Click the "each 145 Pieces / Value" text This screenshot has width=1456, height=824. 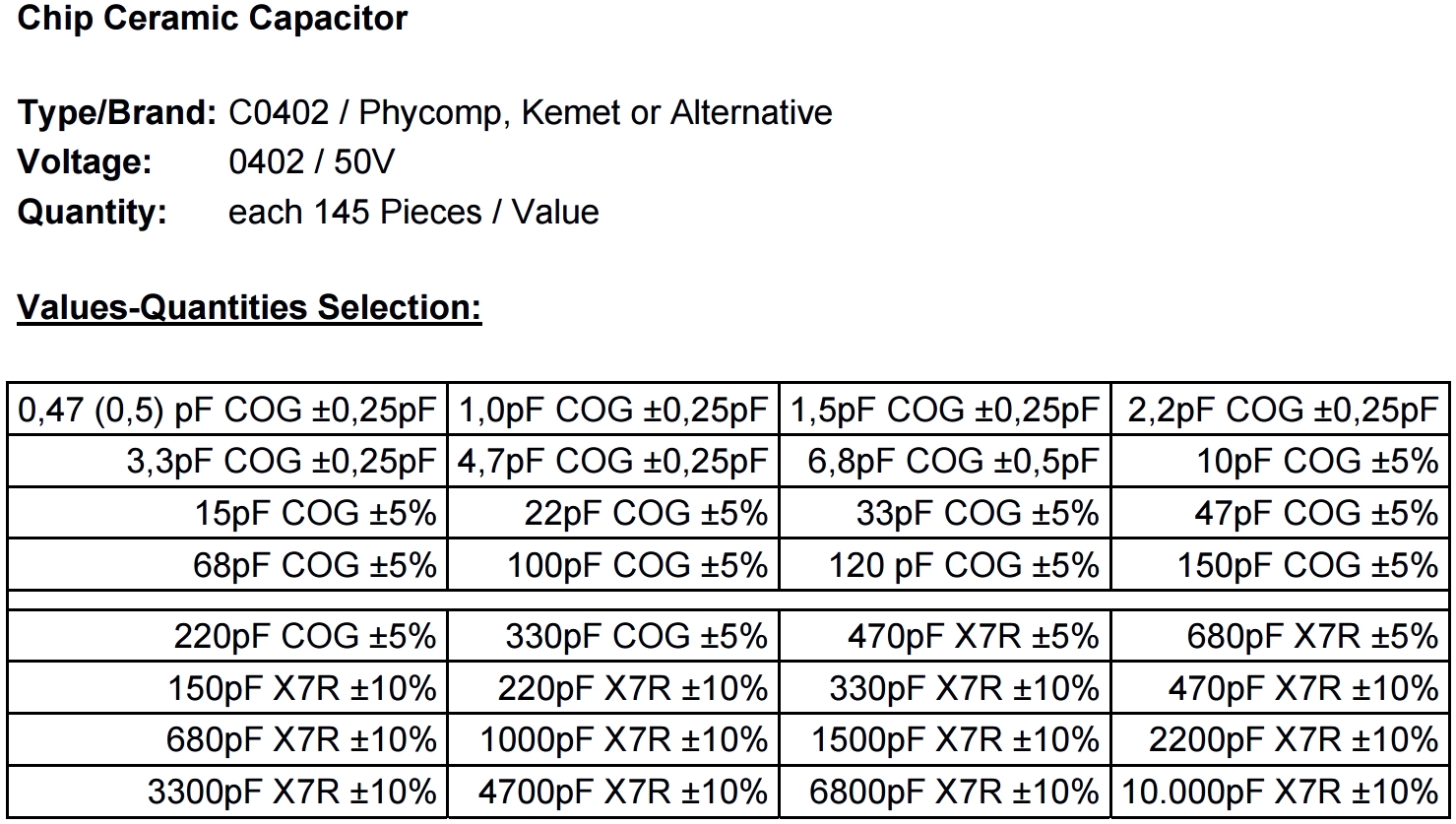pos(413,213)
